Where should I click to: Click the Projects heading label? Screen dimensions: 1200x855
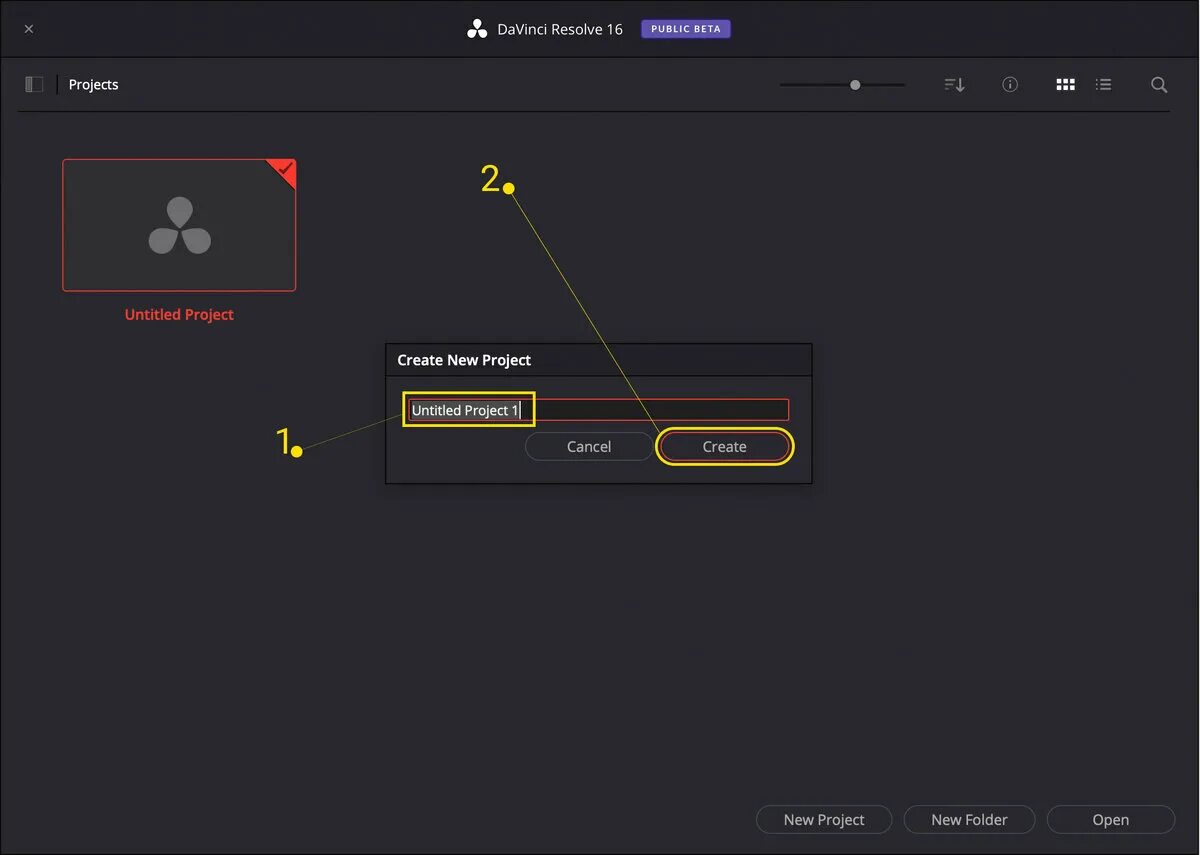click(94, 85)
